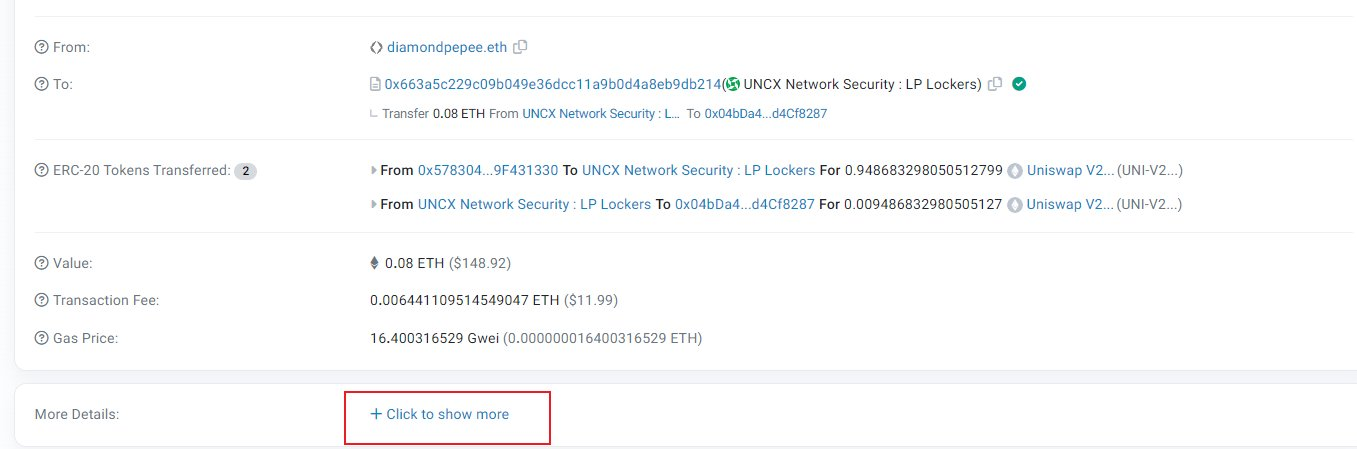
Task: Click the help icon beside To
Action: click(41, 85)
